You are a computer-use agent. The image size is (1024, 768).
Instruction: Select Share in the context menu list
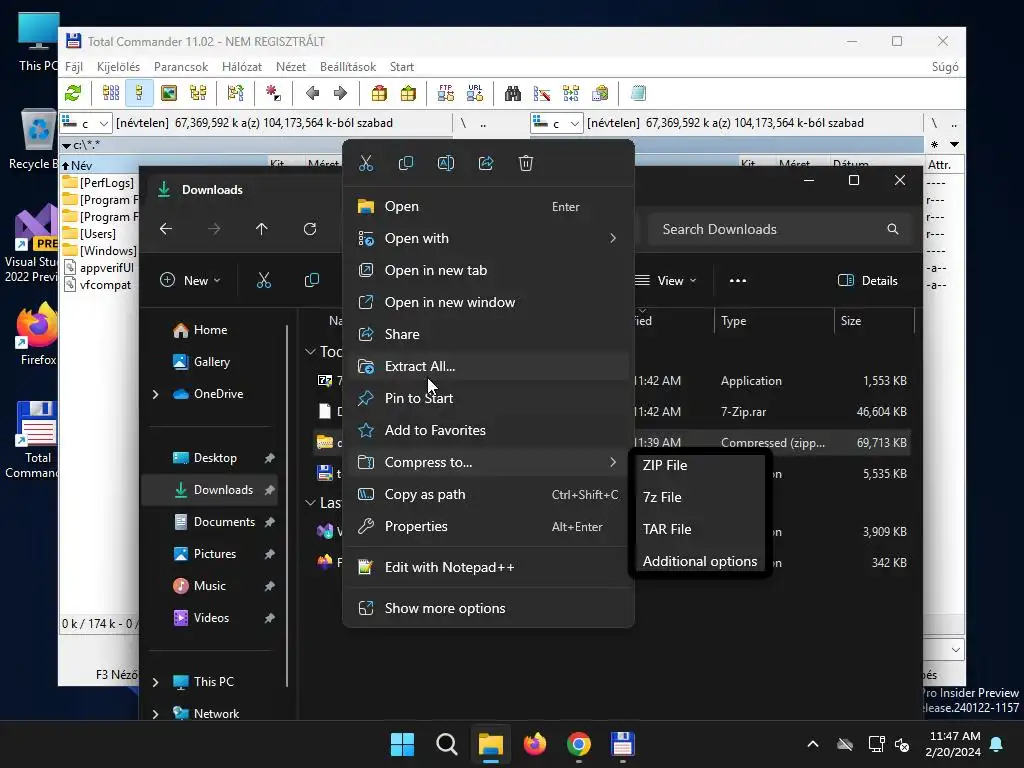pyautogui.click(x=488, y=334)
